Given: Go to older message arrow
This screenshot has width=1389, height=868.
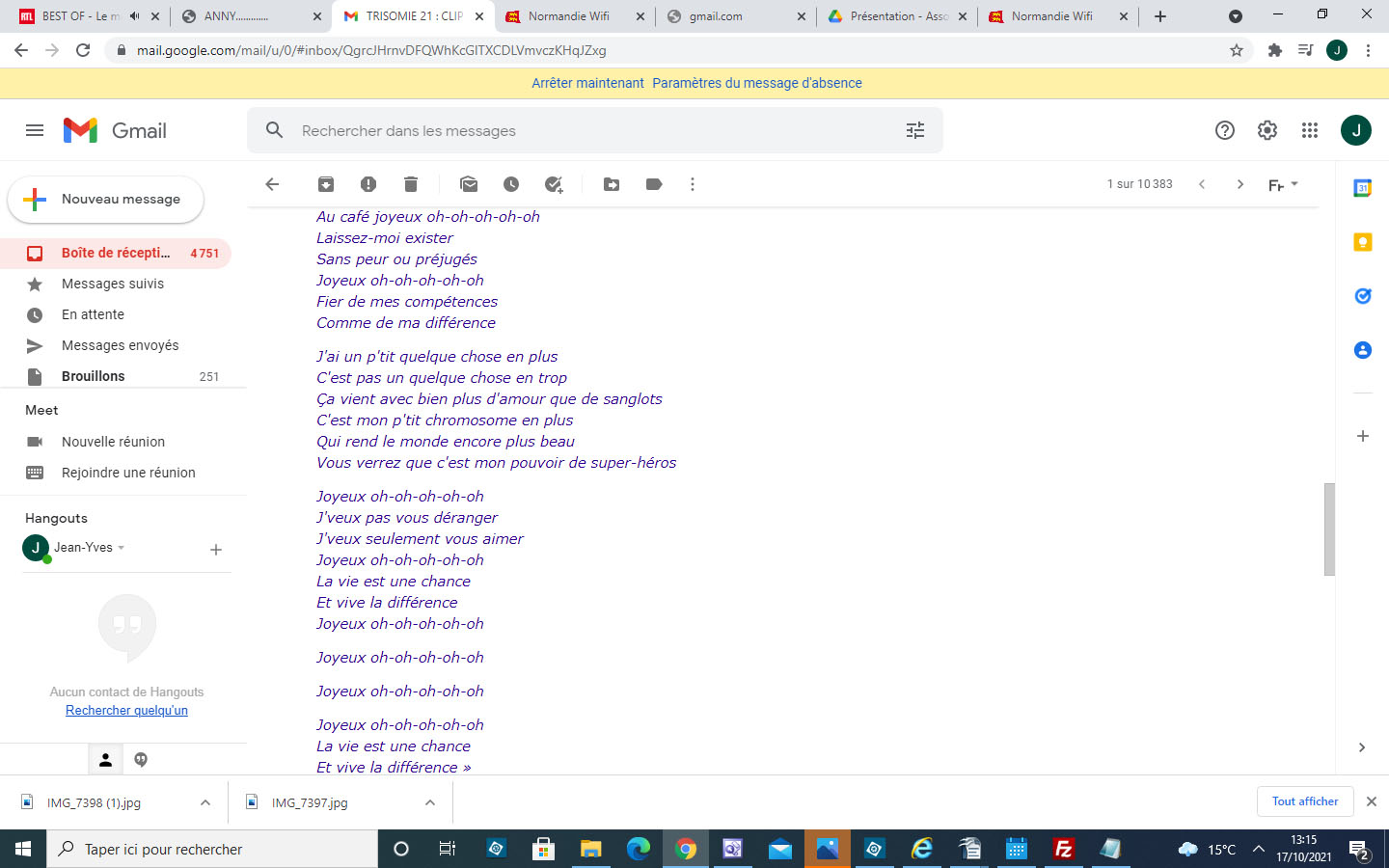Looking at the screenshot, I should coord(1240,184).
